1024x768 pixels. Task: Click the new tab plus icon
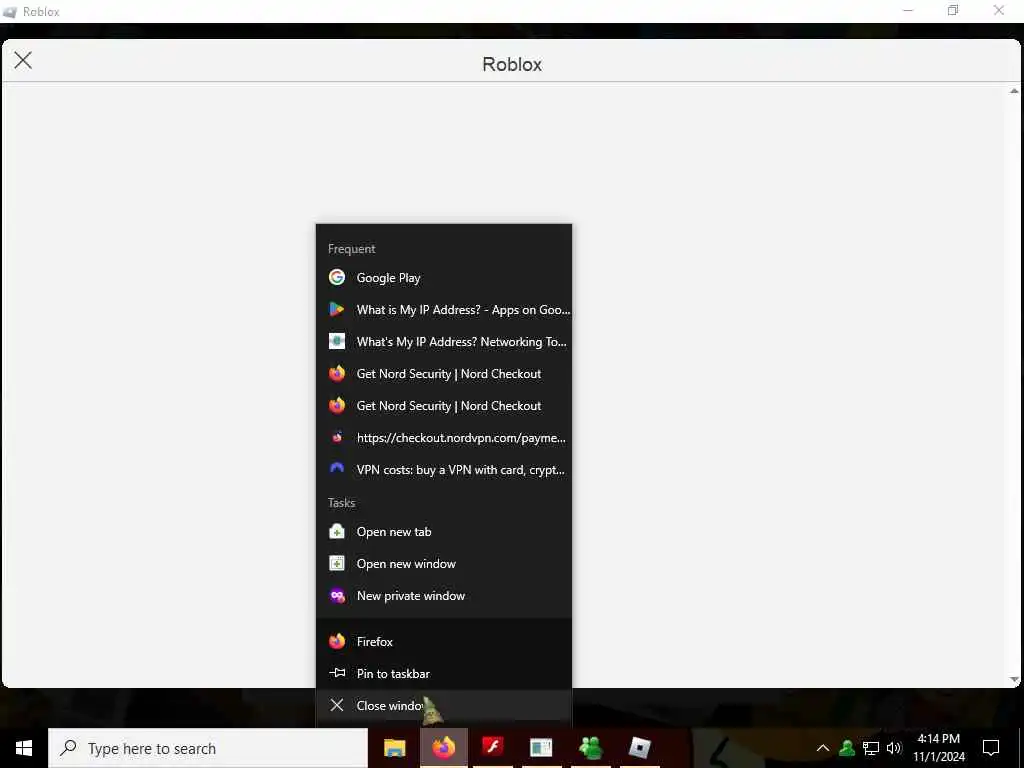pos(337,532)
